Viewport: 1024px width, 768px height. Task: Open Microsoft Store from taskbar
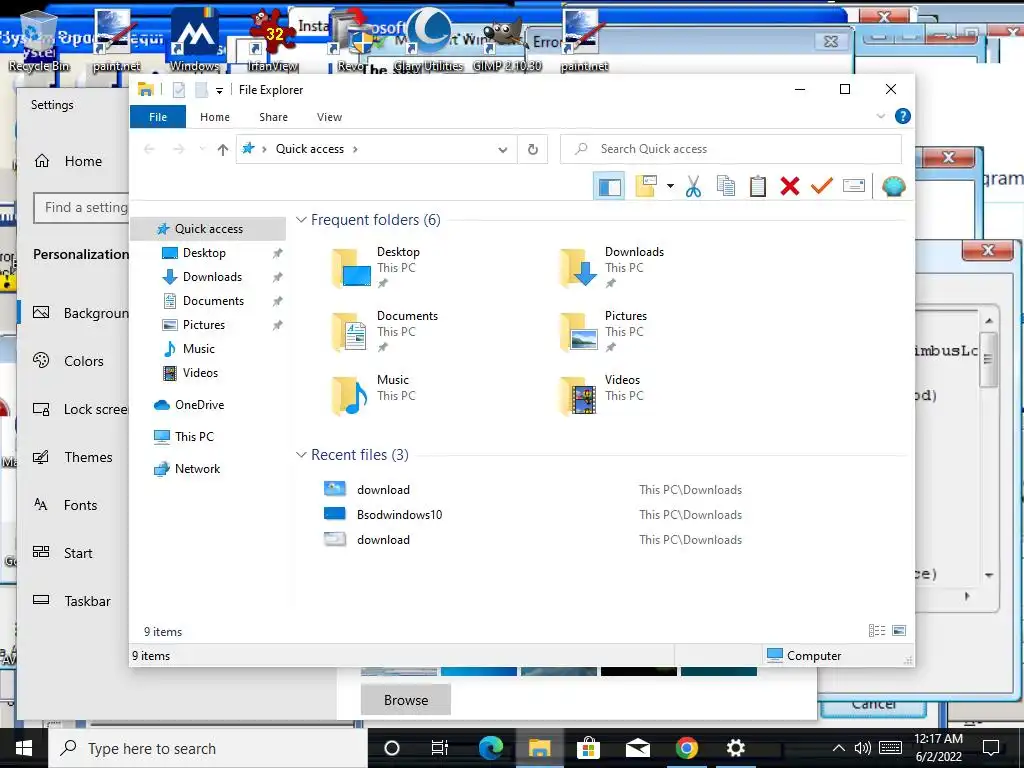pos(588,748)
